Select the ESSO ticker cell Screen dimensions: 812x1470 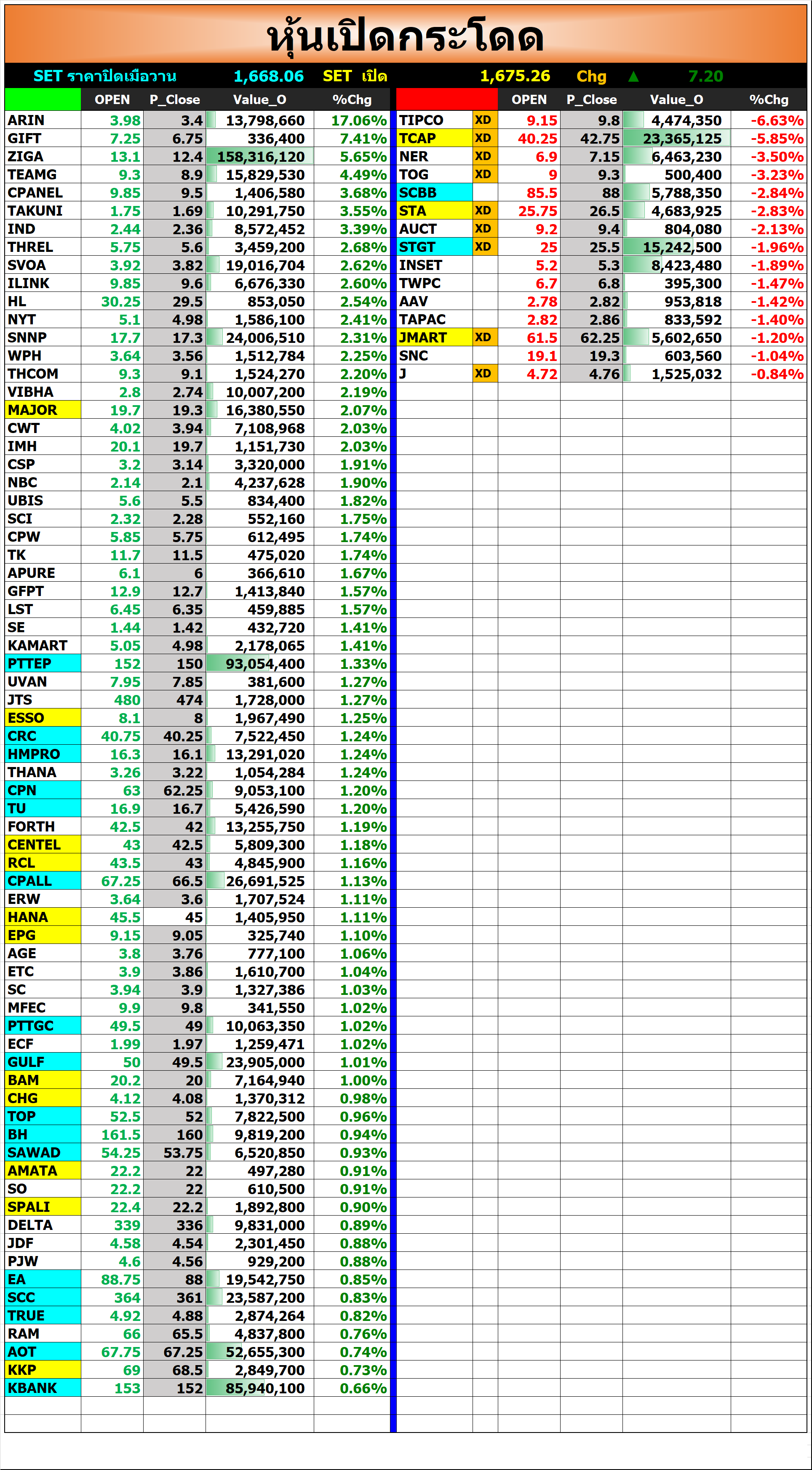[43, 718]
